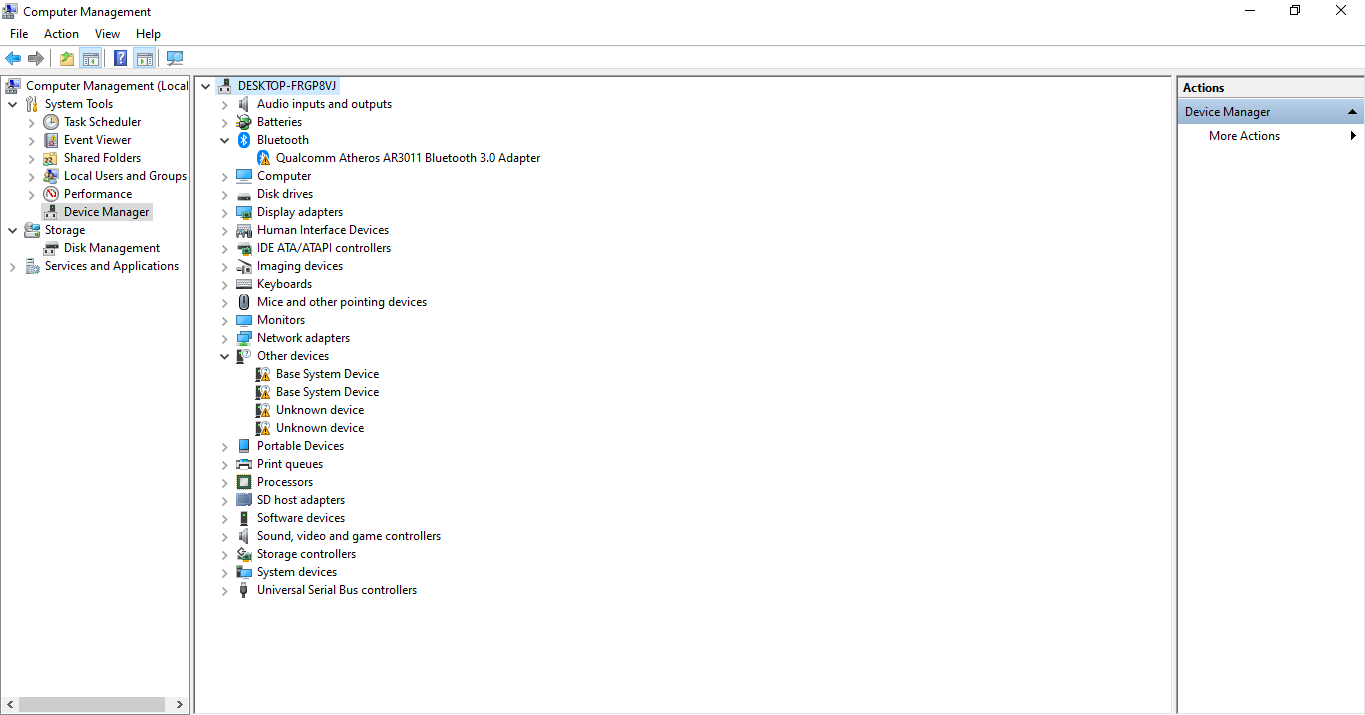Image resolution: width=1365 pixels, height=715 pixels.
Task: Click the Back arrow toolbar icon
Action: pos(13,59)
